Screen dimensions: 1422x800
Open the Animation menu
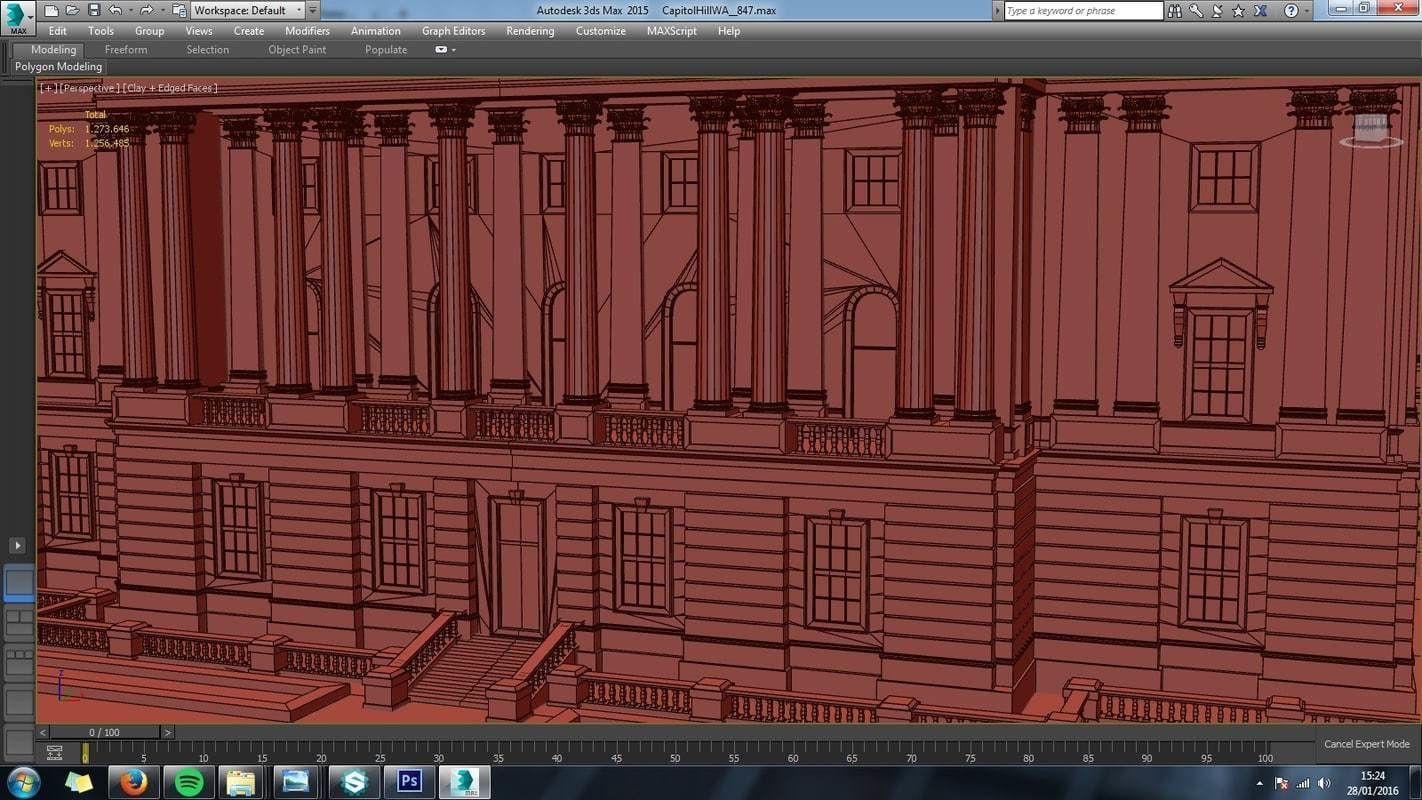tap(376, 31)
